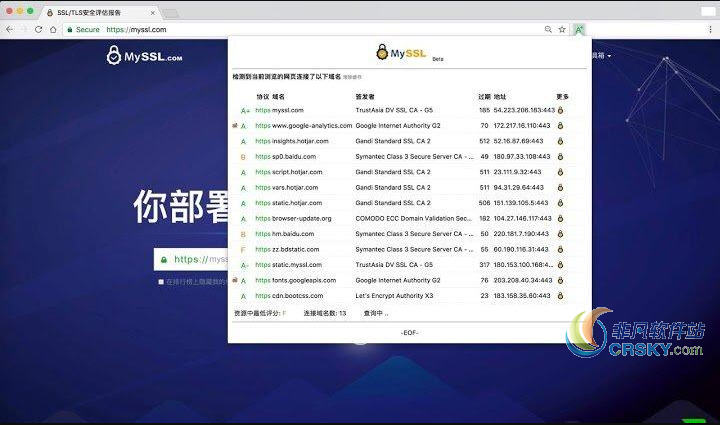Bookmark page with the star icon
The width and height of the screenshot is (720, 425).
[562, 29]
